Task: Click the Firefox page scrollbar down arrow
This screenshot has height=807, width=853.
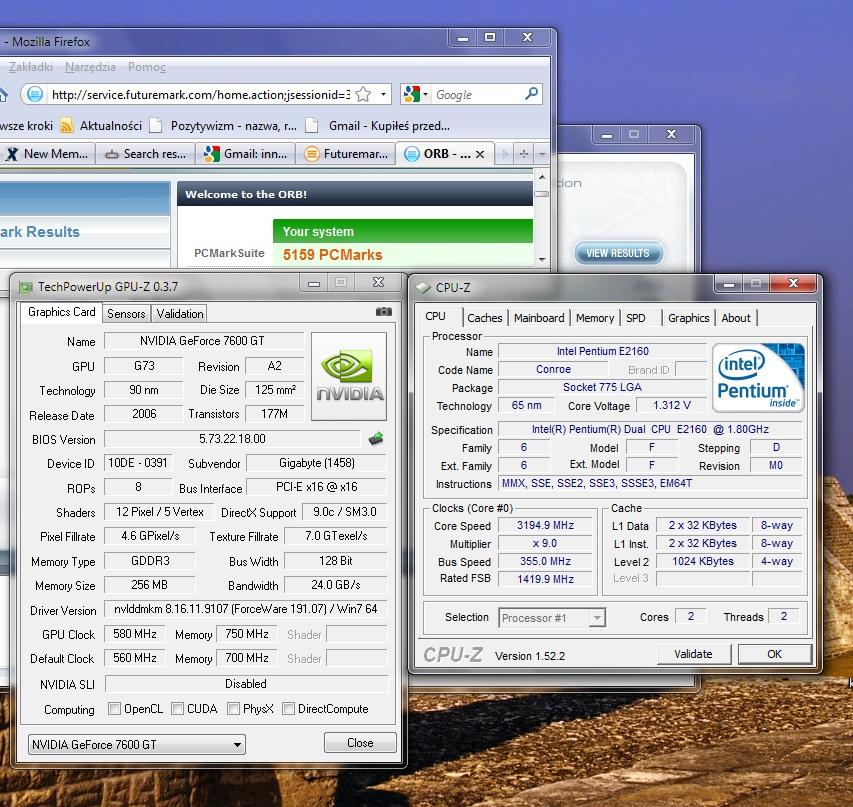Action: pyautogui.click(x=542, y=260)
